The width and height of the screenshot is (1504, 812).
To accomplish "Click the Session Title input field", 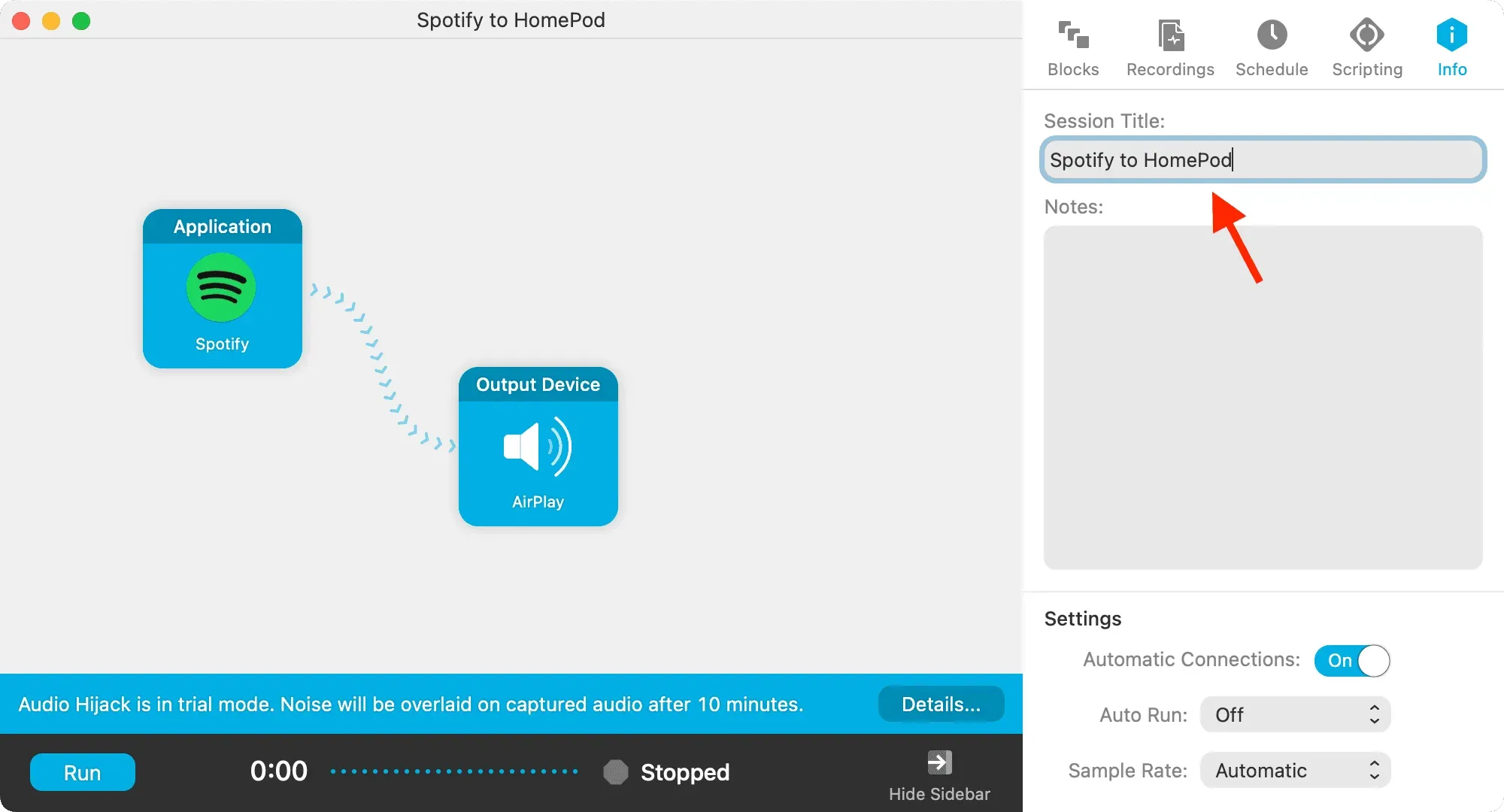I will click(x=1260, y=159).
